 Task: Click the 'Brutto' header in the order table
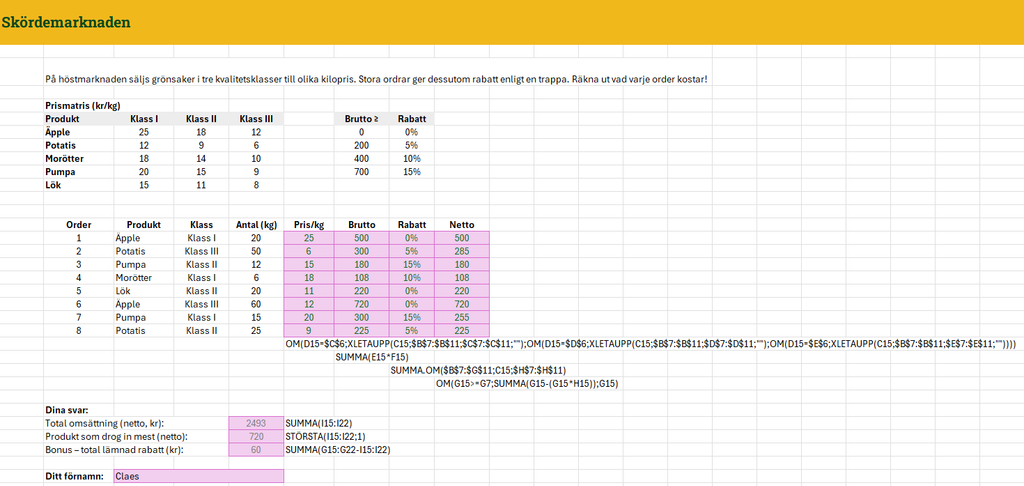[x=361, y=225]
